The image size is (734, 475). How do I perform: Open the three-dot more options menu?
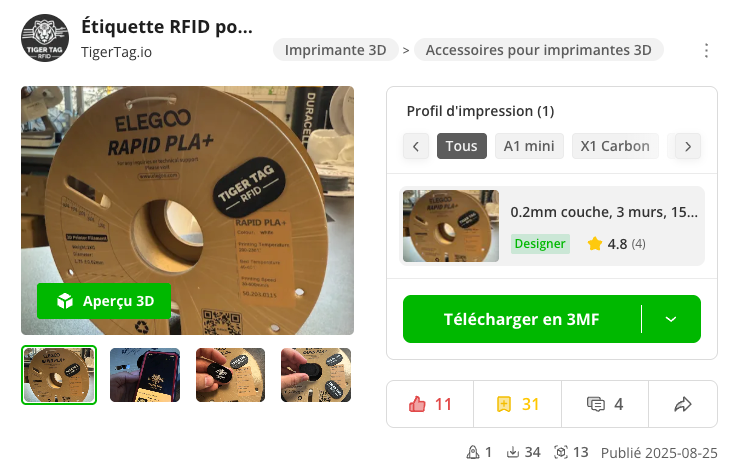(706, 50)
